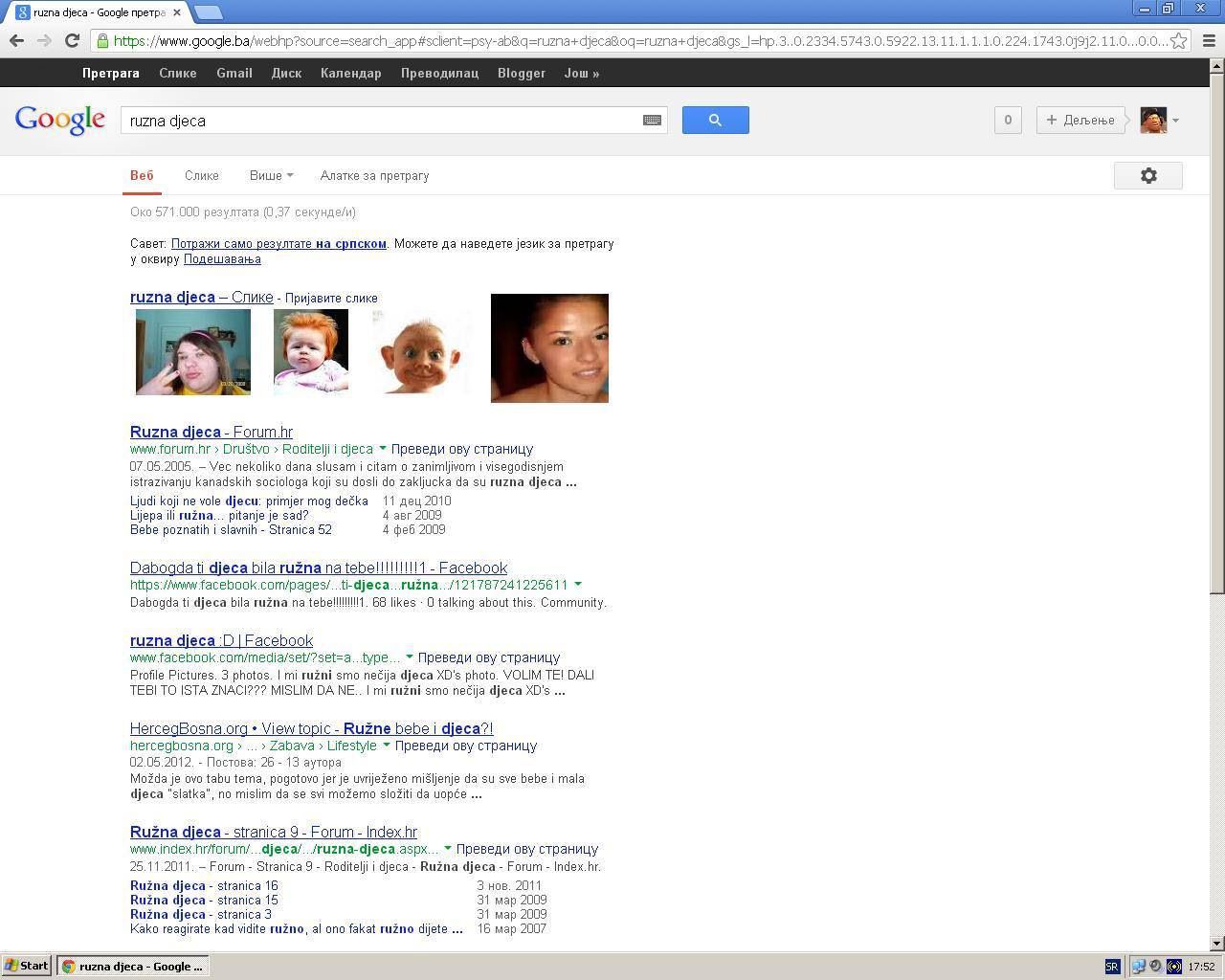Open a new browser tab
The image size is (1225, 980).
pos(208,12)
